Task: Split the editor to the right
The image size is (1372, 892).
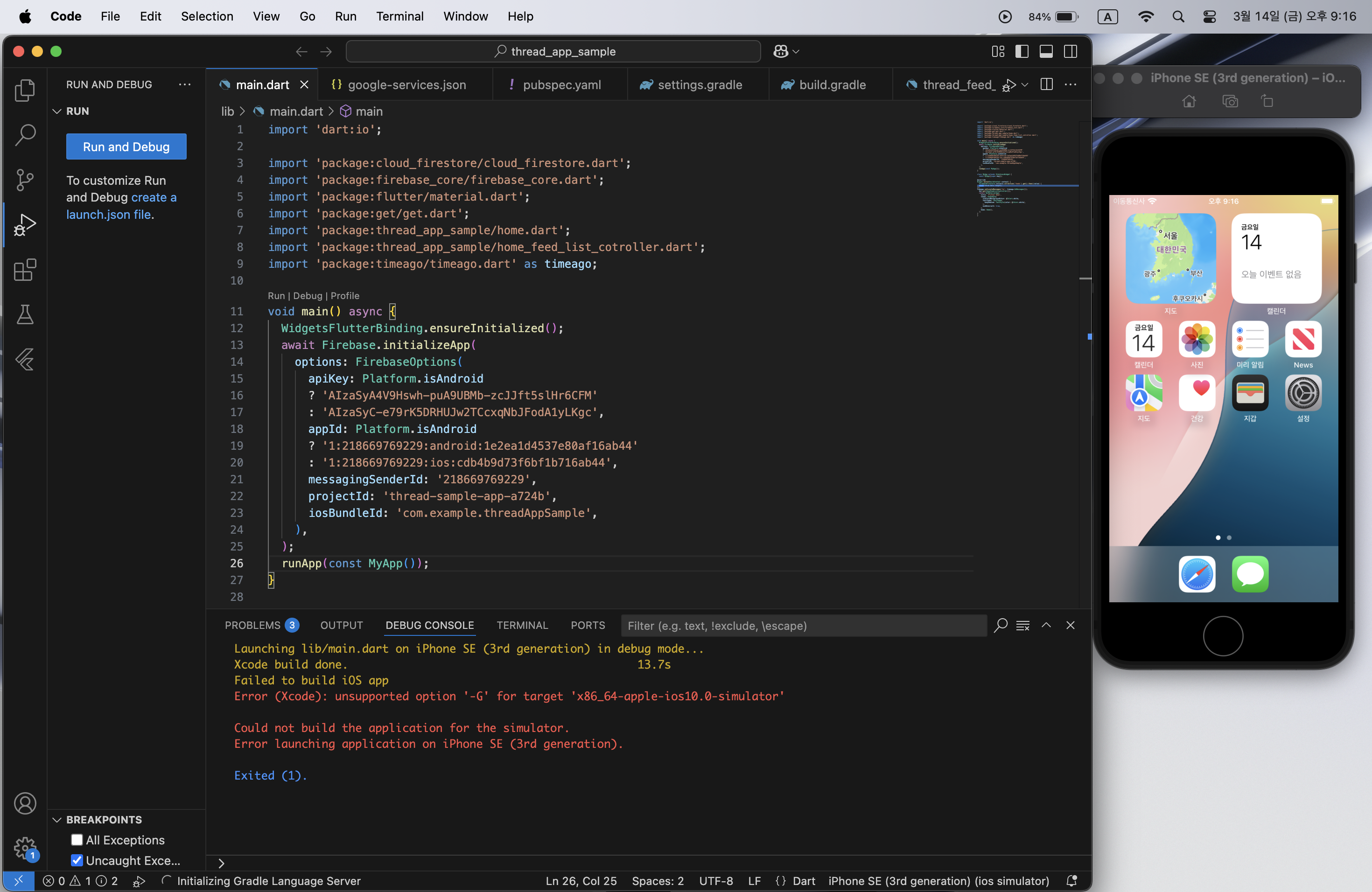Action: pos(1047,85)
